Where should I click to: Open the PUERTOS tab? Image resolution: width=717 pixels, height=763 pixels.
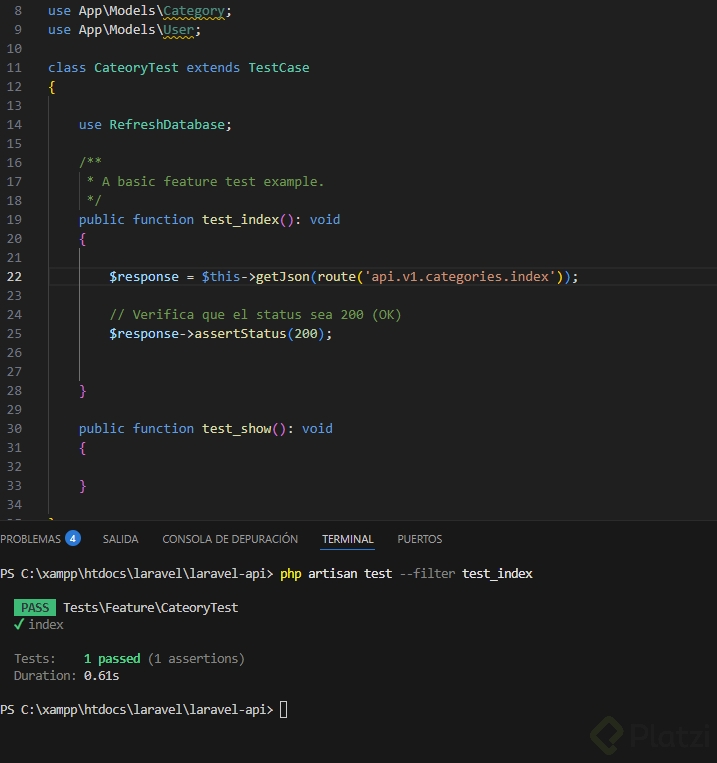point(420,539)
